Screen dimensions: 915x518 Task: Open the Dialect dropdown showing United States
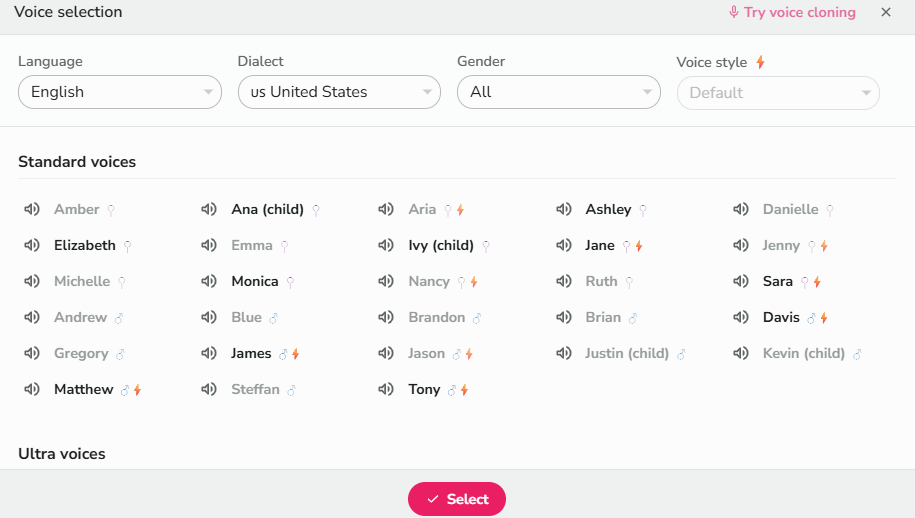(x=339, y=92)
